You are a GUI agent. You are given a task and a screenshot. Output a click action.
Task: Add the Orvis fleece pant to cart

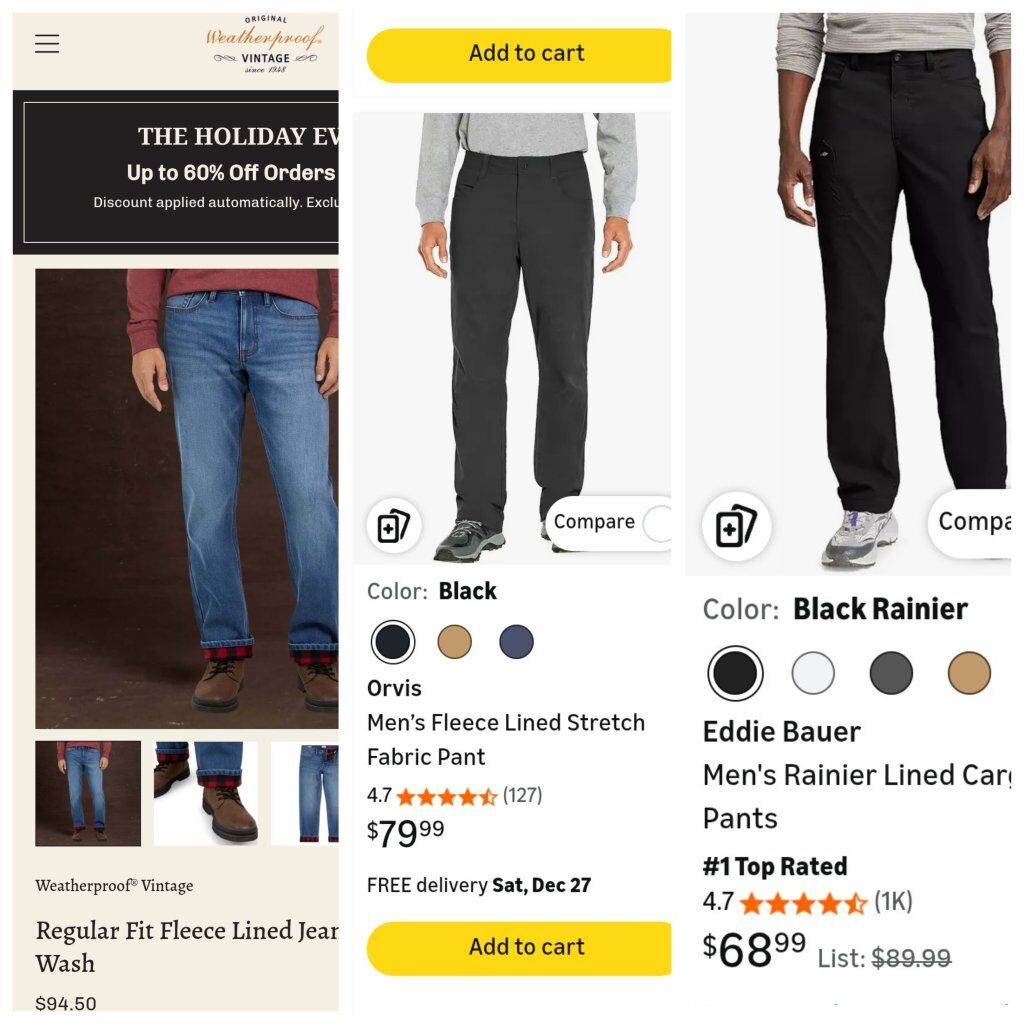[520, 947]
